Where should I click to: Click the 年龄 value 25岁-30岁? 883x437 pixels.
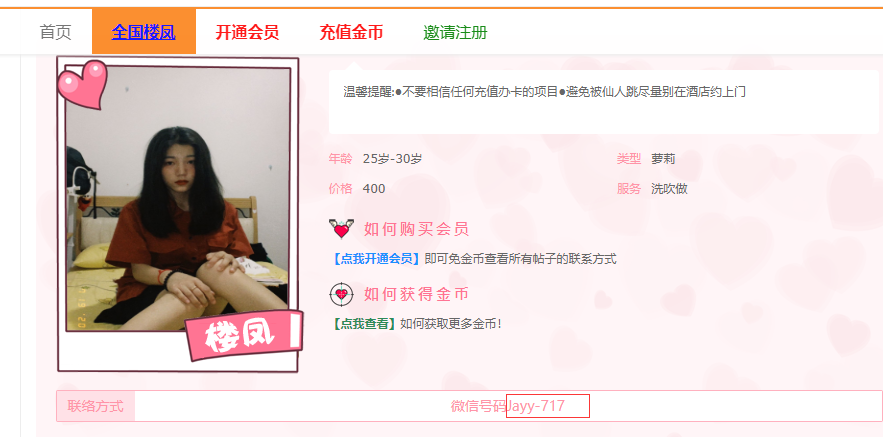pyautogui.click(x=393, y=159)
